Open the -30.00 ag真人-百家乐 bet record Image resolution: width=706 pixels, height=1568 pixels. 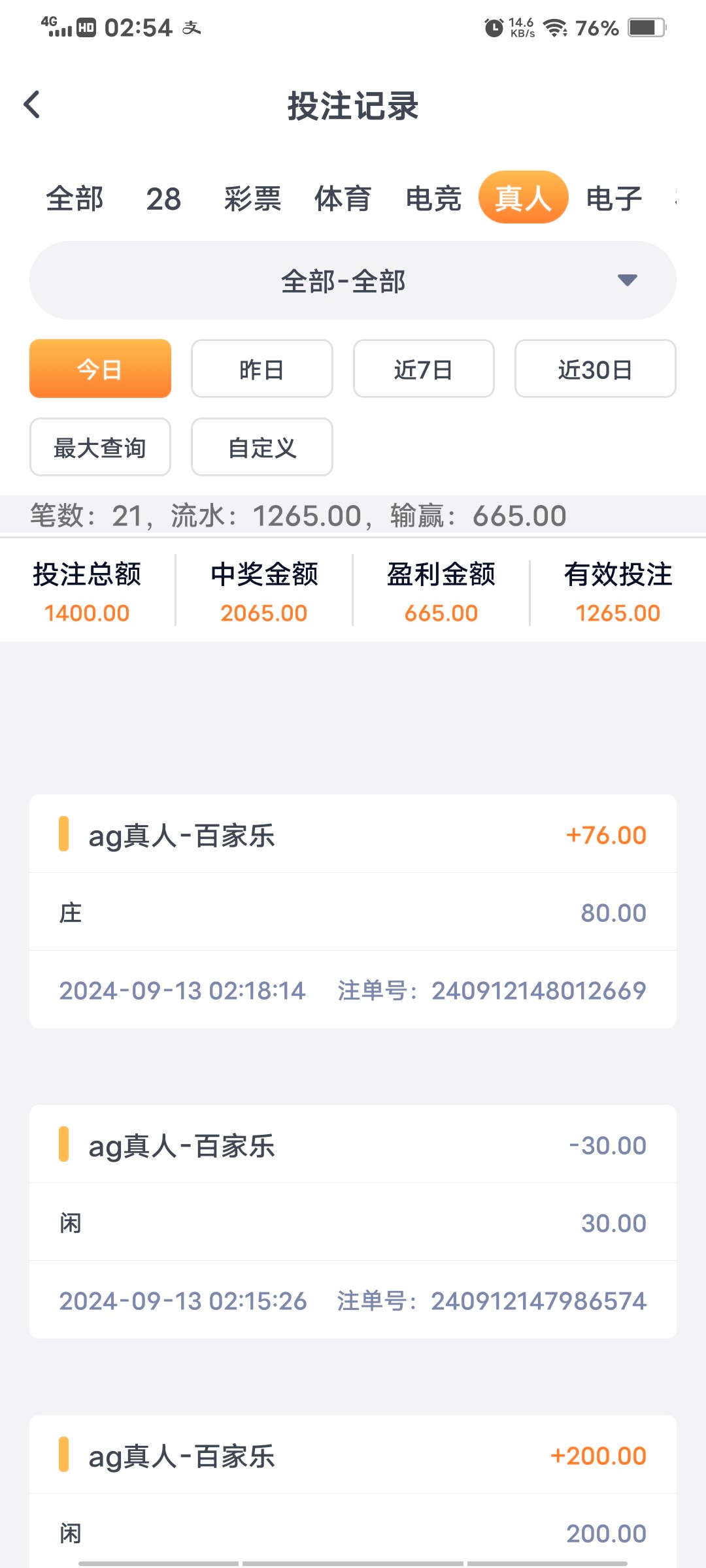coord(352,1222)
